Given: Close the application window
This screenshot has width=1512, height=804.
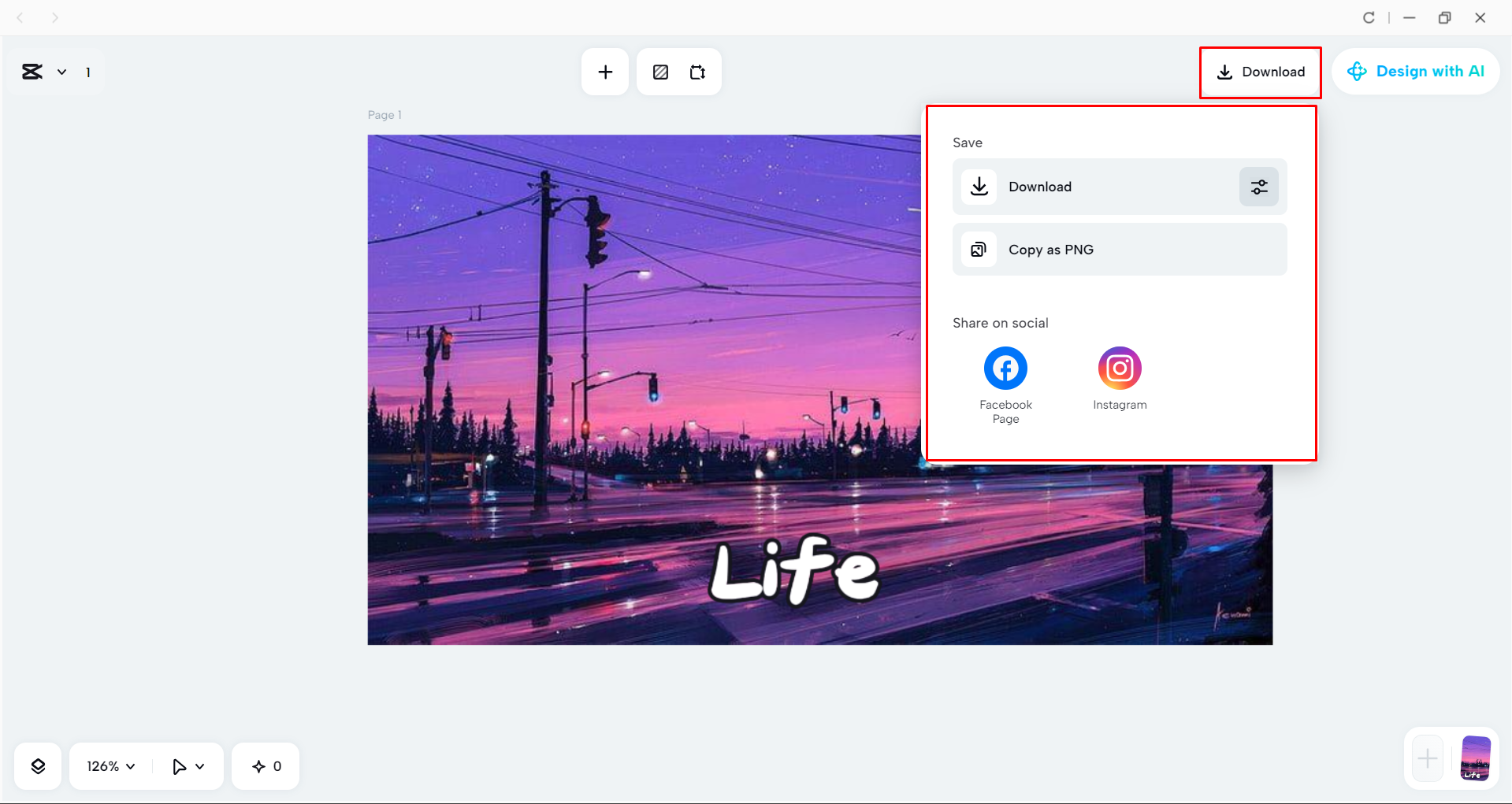Looking at the screenshot, I should tap(1480, 17).
